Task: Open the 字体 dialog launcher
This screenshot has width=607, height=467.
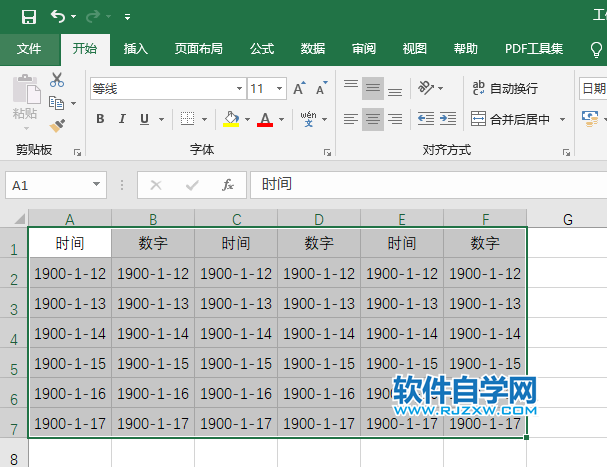Action: 328,153
